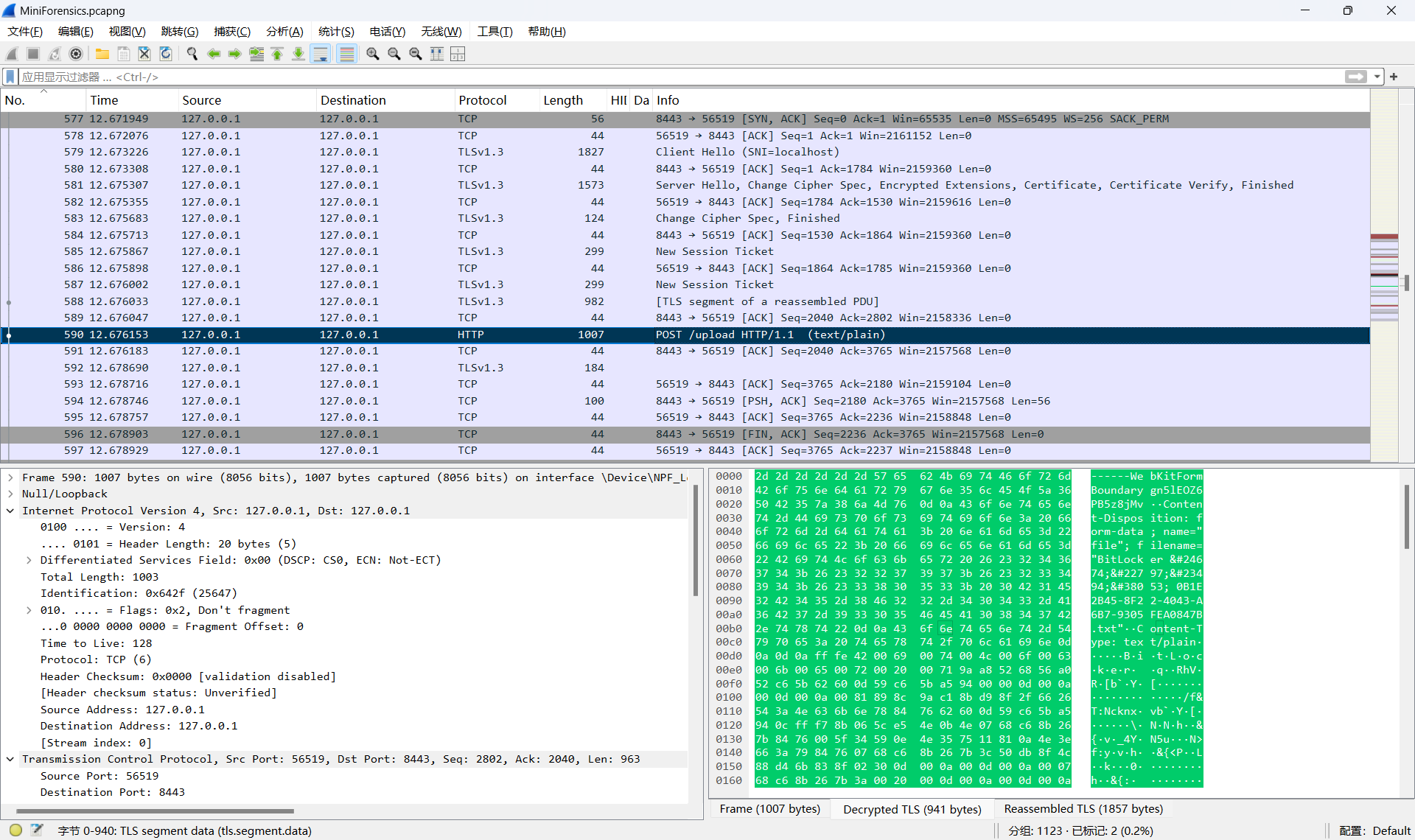The height and width of the screenshot is (840, 1415).
Task: Click the resize columns toolbar icon
Action: [x=437, y=54]
